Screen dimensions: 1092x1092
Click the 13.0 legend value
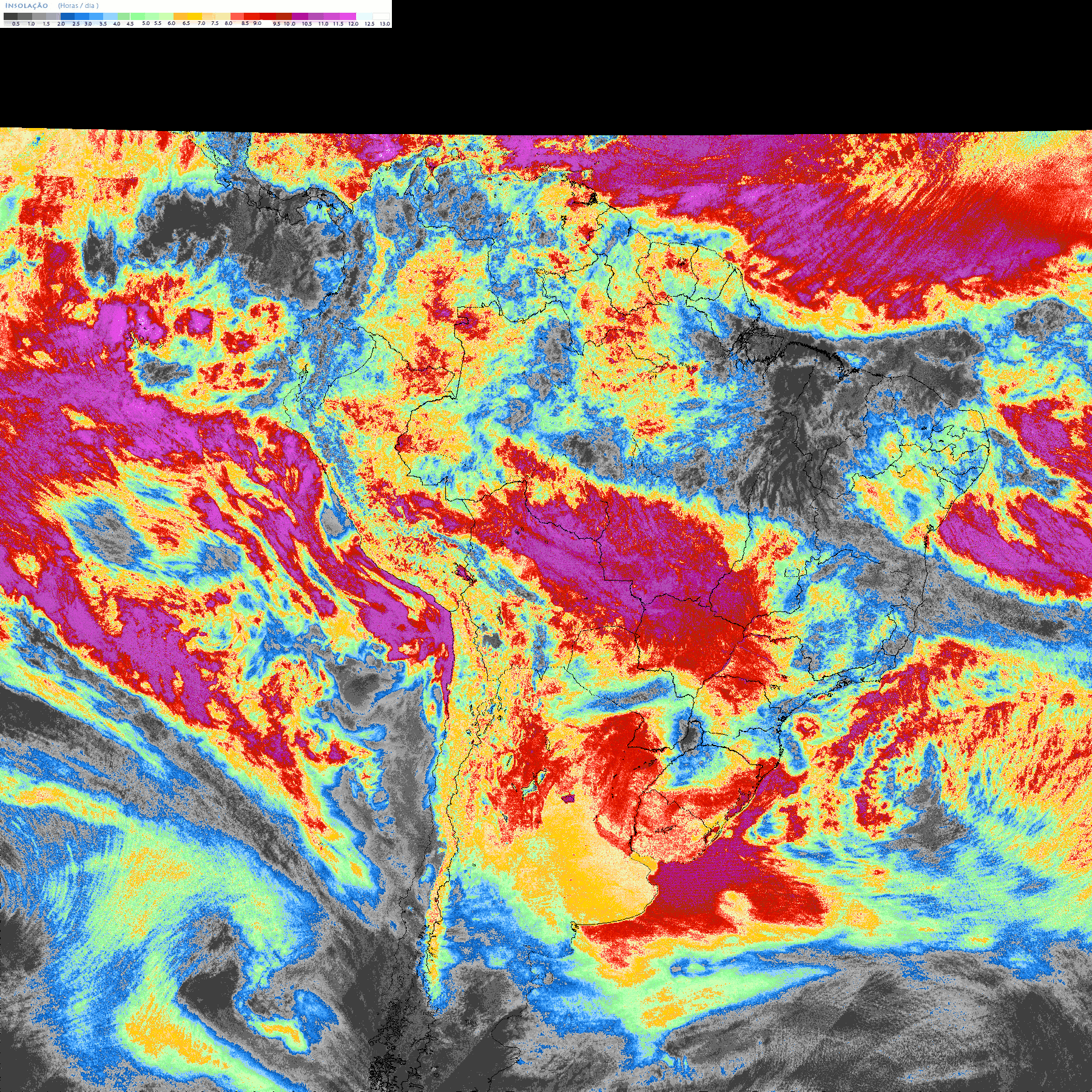[385, 24]
